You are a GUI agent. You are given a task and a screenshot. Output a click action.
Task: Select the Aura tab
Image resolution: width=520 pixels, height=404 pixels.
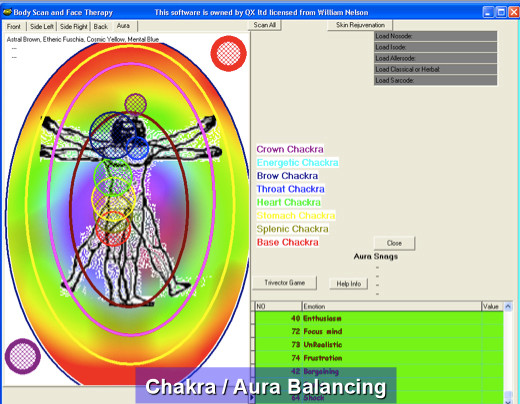(x=123, y=26)
